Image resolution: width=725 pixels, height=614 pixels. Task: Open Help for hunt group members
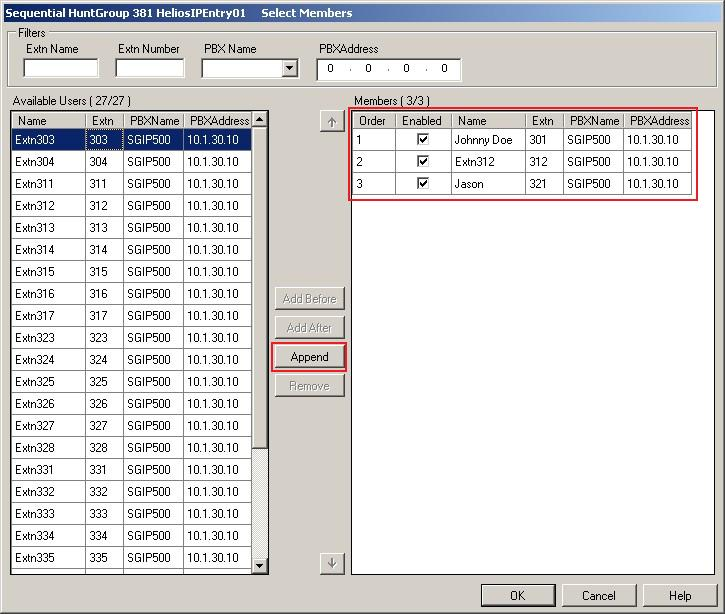click(x=680, y=596)
